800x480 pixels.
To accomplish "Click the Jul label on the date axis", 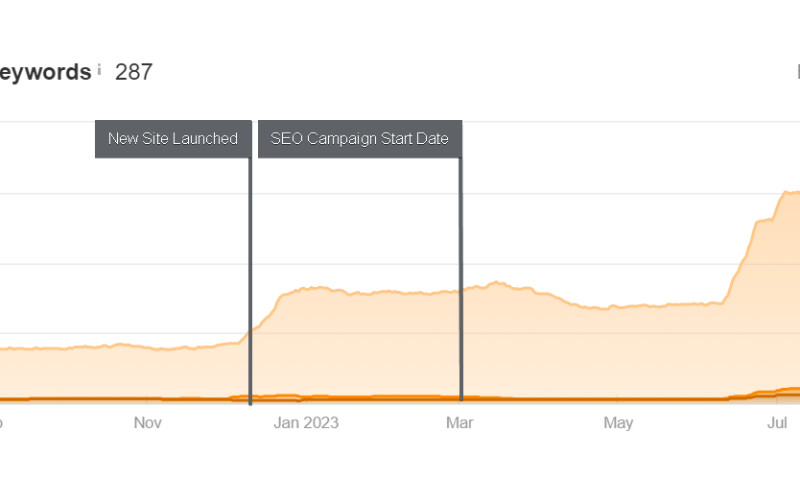I will coord(778,423).
